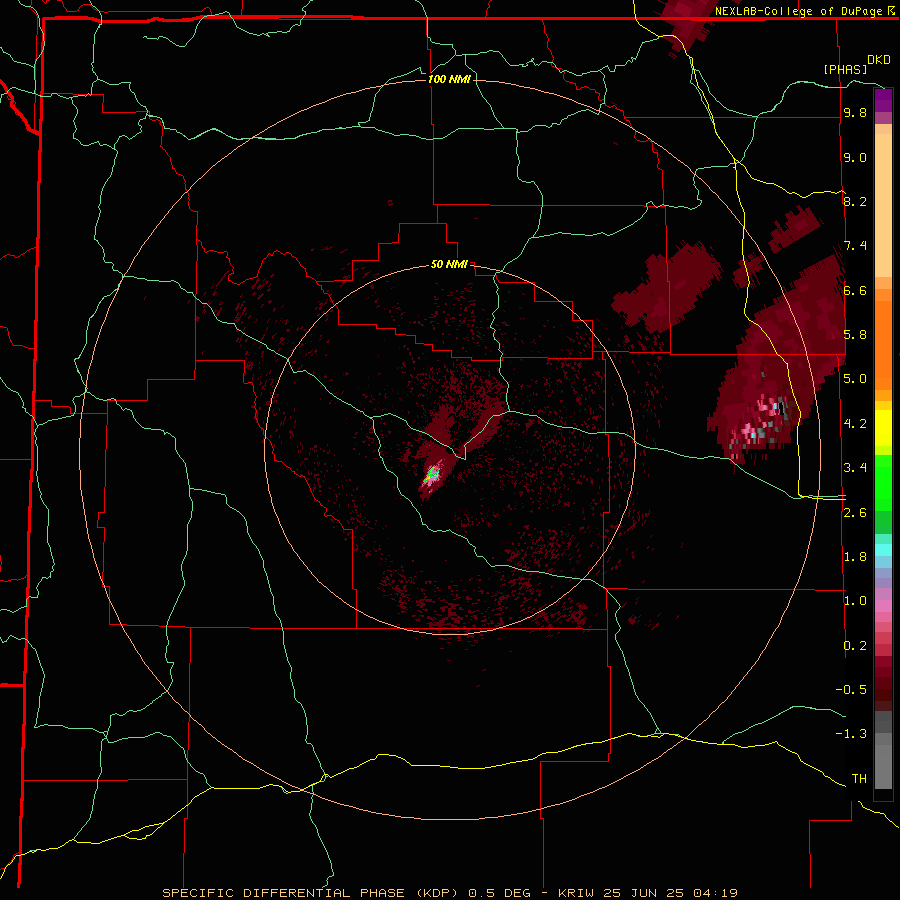Click the 5.0 scale value
900x900 pixels.
pyautogui.click(x=855, y=379)
